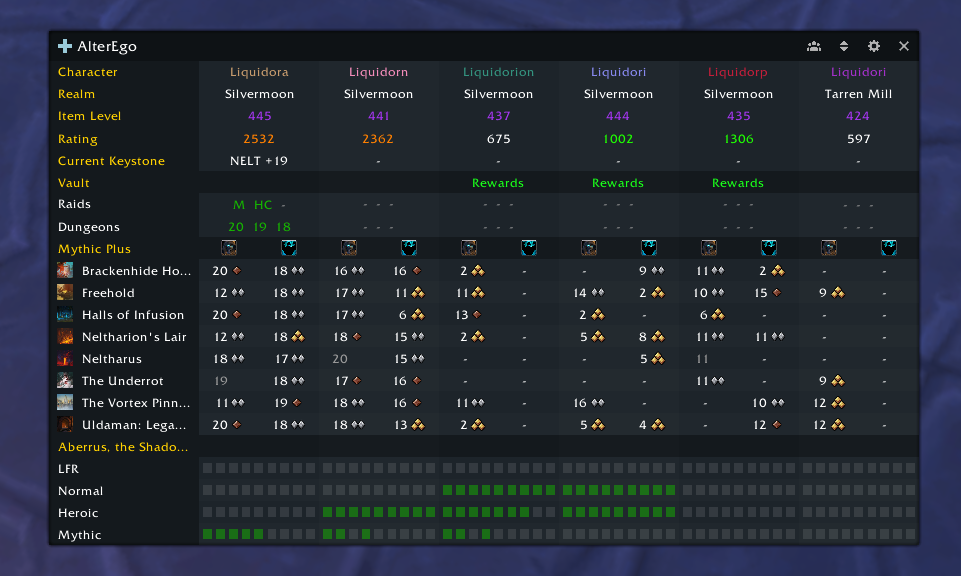Viewport: 961px width, 576px height.
Task: Select the Dungeons sidebar item
Action: pos(91,226)
